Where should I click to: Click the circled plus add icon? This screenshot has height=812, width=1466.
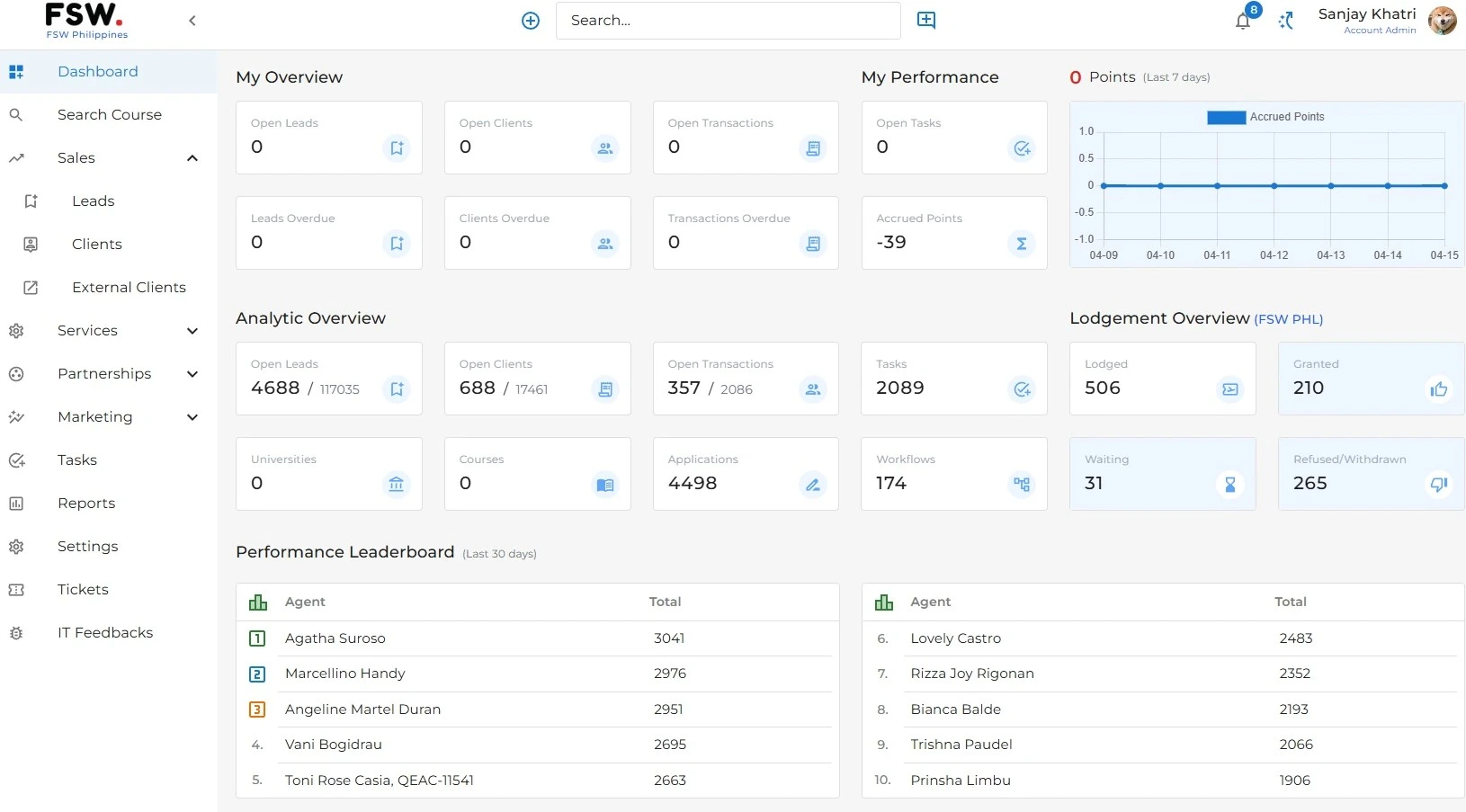(x=531, y=21)
